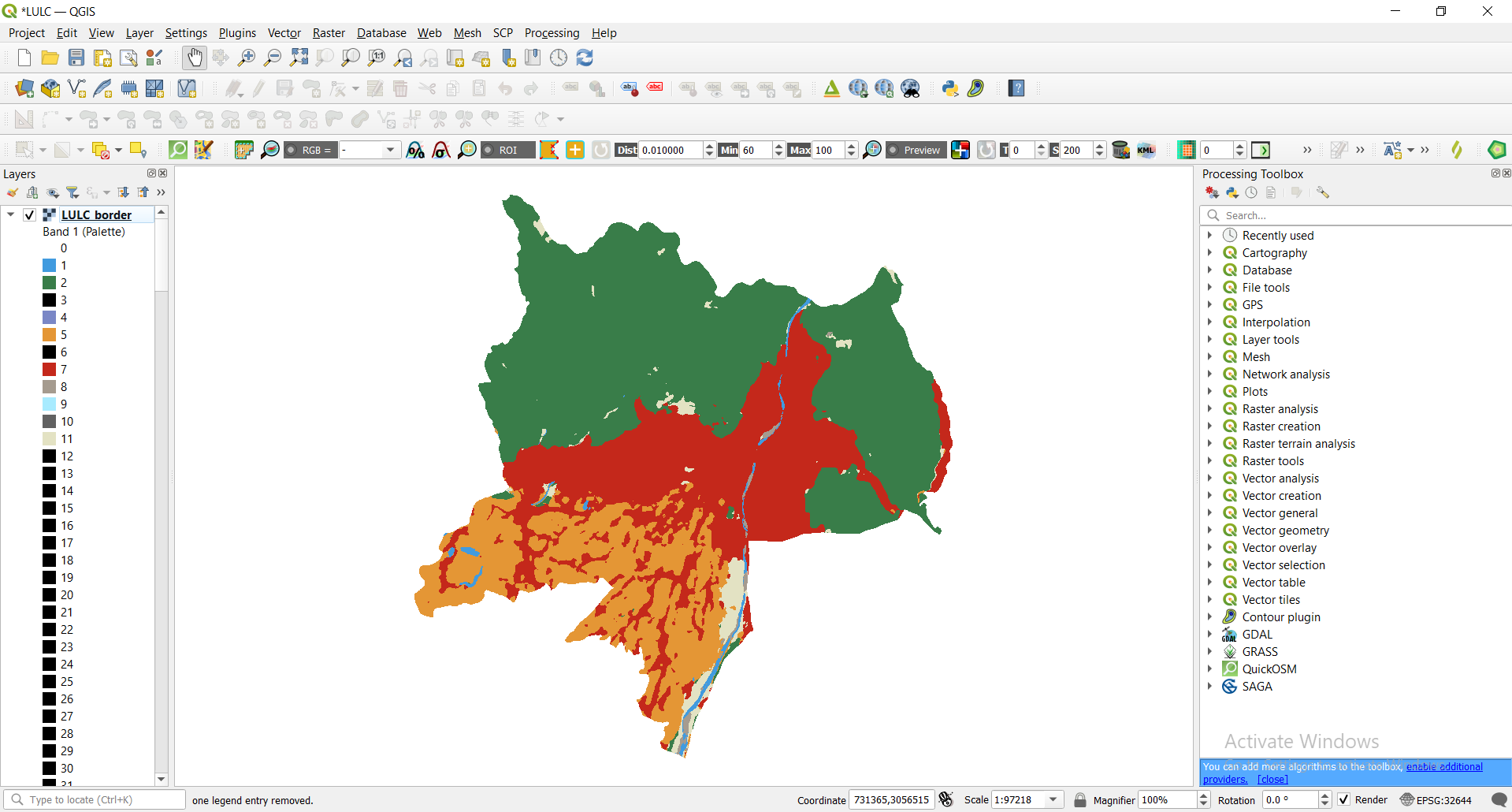Click Zoom Full extent icon
The height and width of the screenshot is (812, 1512).
299,58
